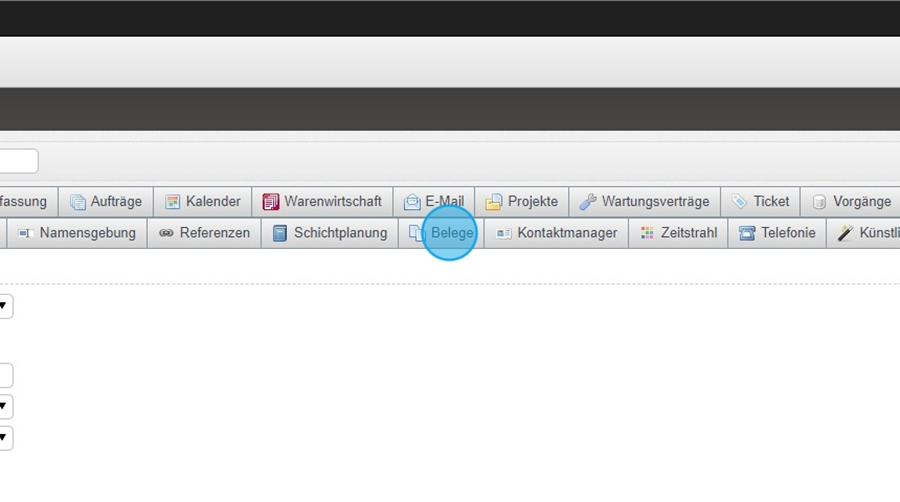Click the Schichtplanung book icon
Viewport: 900px width, 502px height.
(280, 233)
